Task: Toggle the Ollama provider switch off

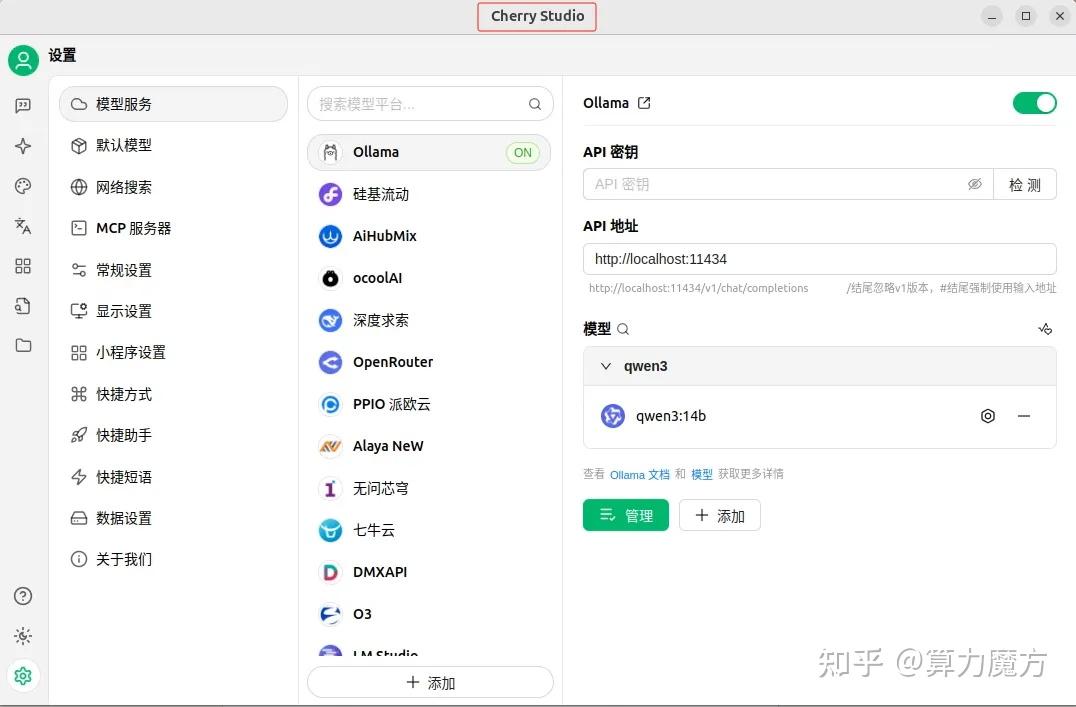Action: [x=1035, y=102]
